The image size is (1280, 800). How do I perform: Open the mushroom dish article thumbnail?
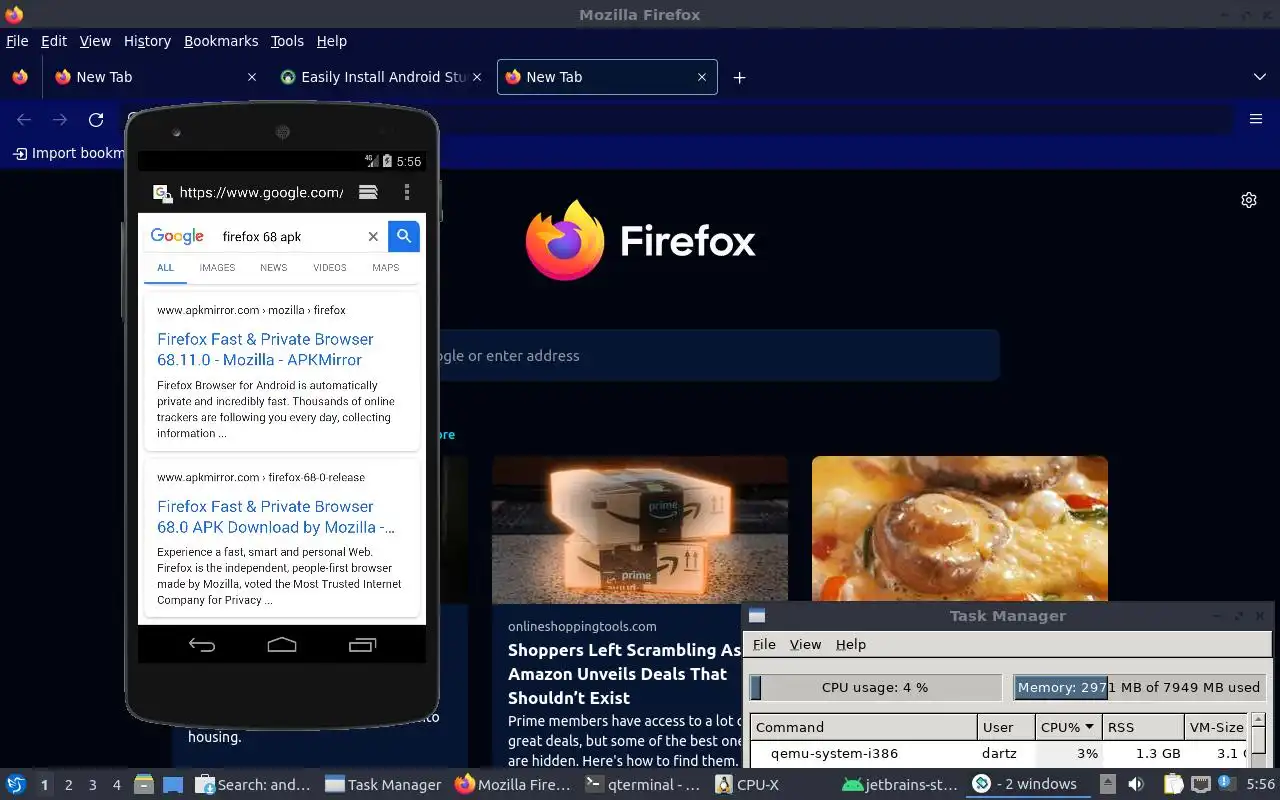coord(960,529)
